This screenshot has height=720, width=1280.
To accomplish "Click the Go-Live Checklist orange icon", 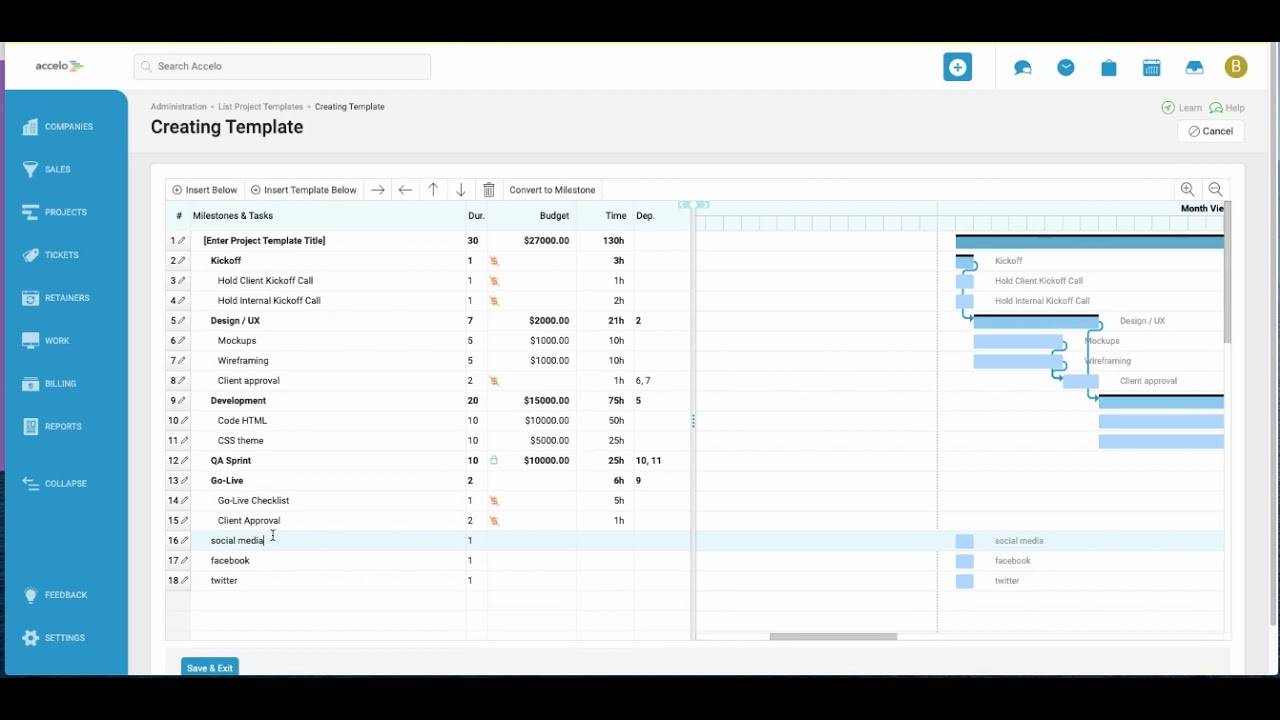I will coord(494,501).
